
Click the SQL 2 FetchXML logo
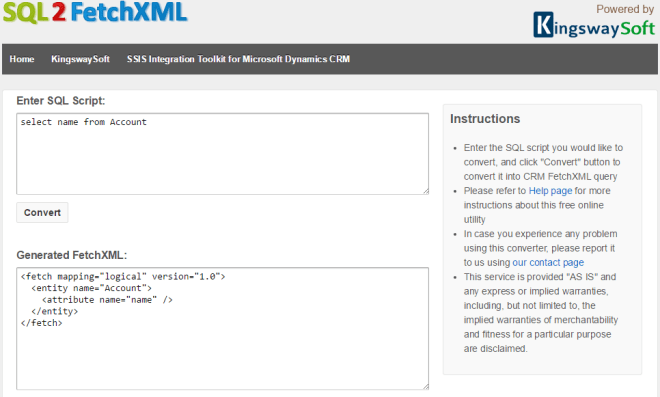(95, 12)
